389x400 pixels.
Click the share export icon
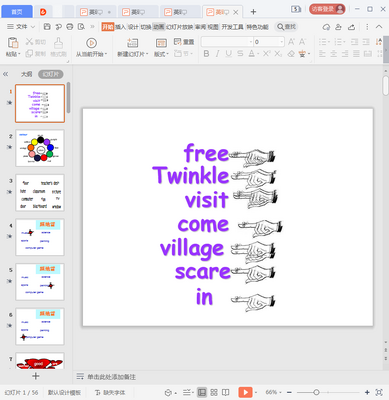pyautogui.click(x=351, y=27)
